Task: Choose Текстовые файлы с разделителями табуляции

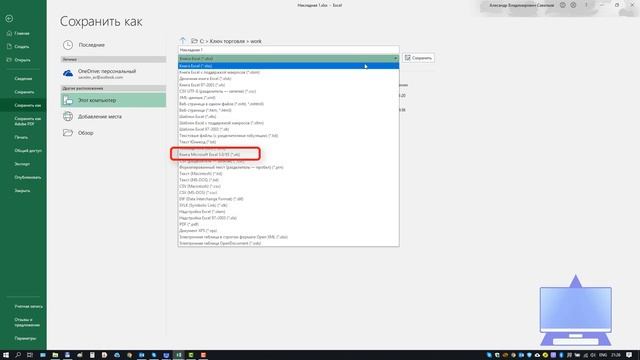Action: 289,136
